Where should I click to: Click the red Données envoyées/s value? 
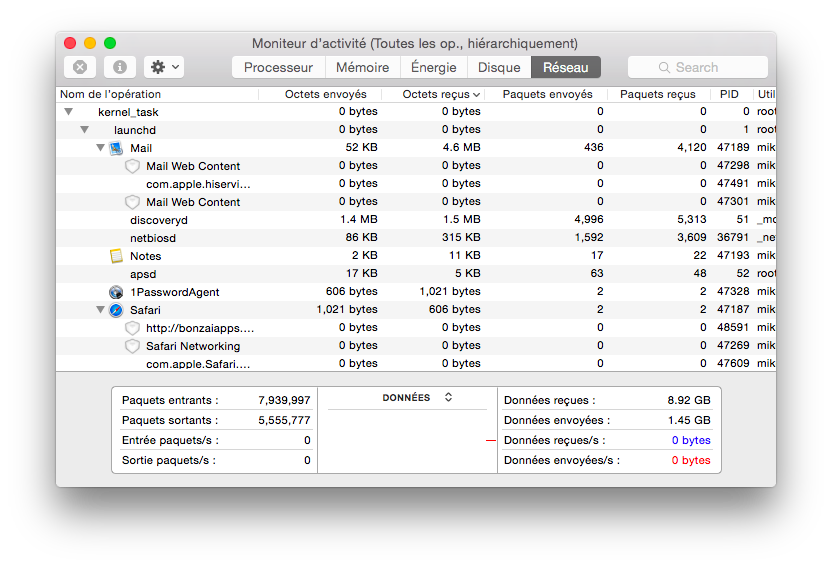tap(691, 460)
